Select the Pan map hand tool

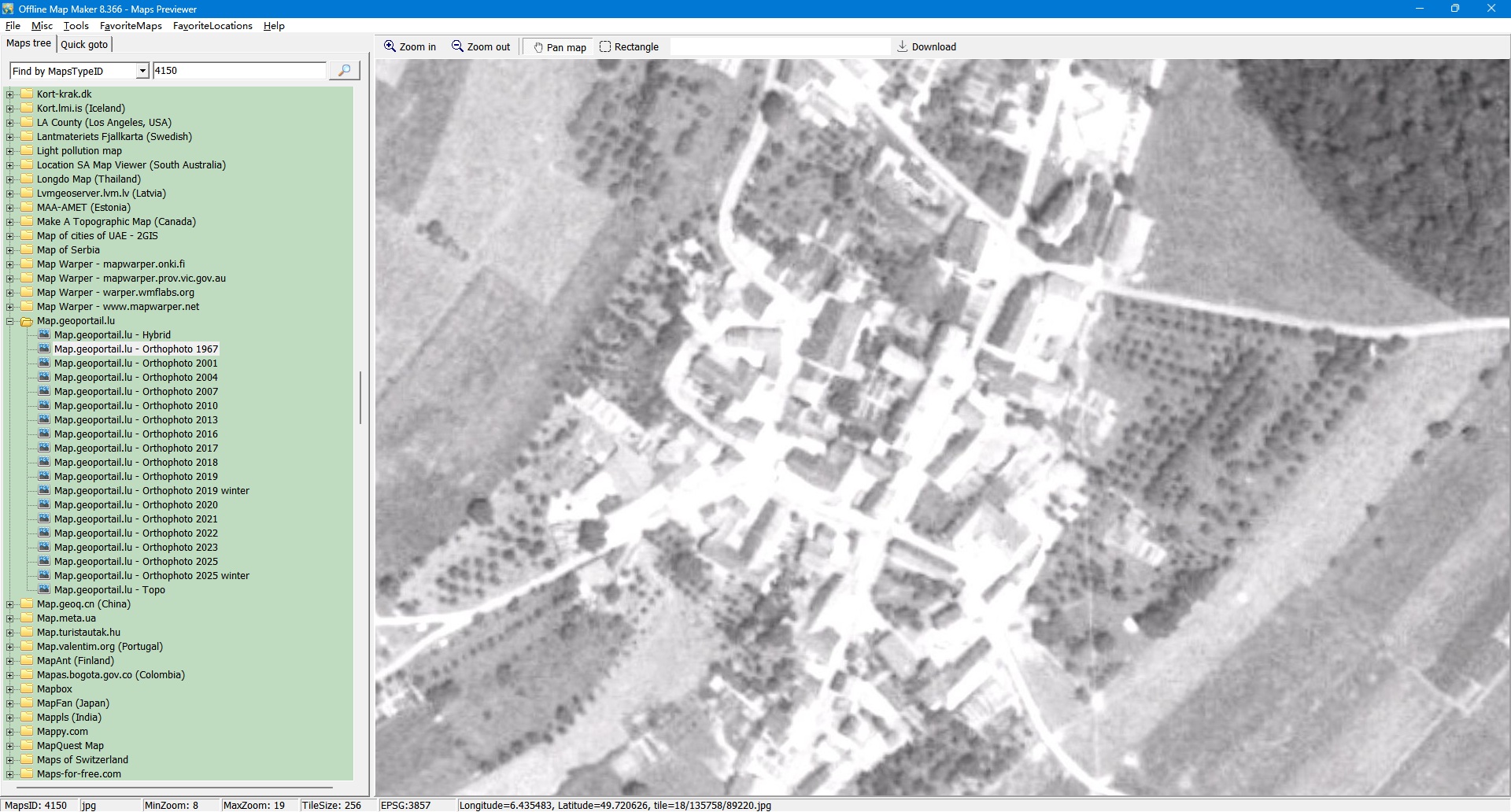coord(539,47)
